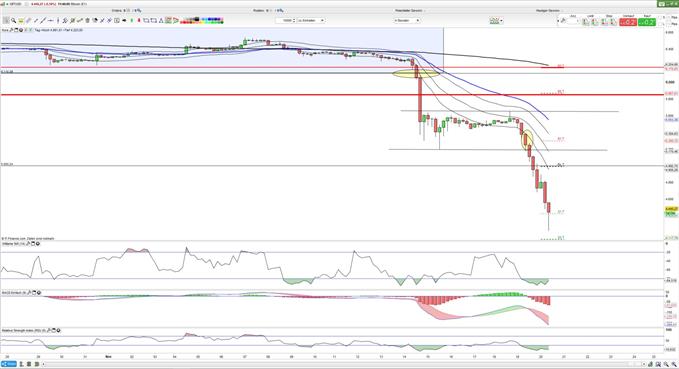This screenshot has height=369, width=679.
Task: Select the cursor pointer tool
Action: [6, 20]
